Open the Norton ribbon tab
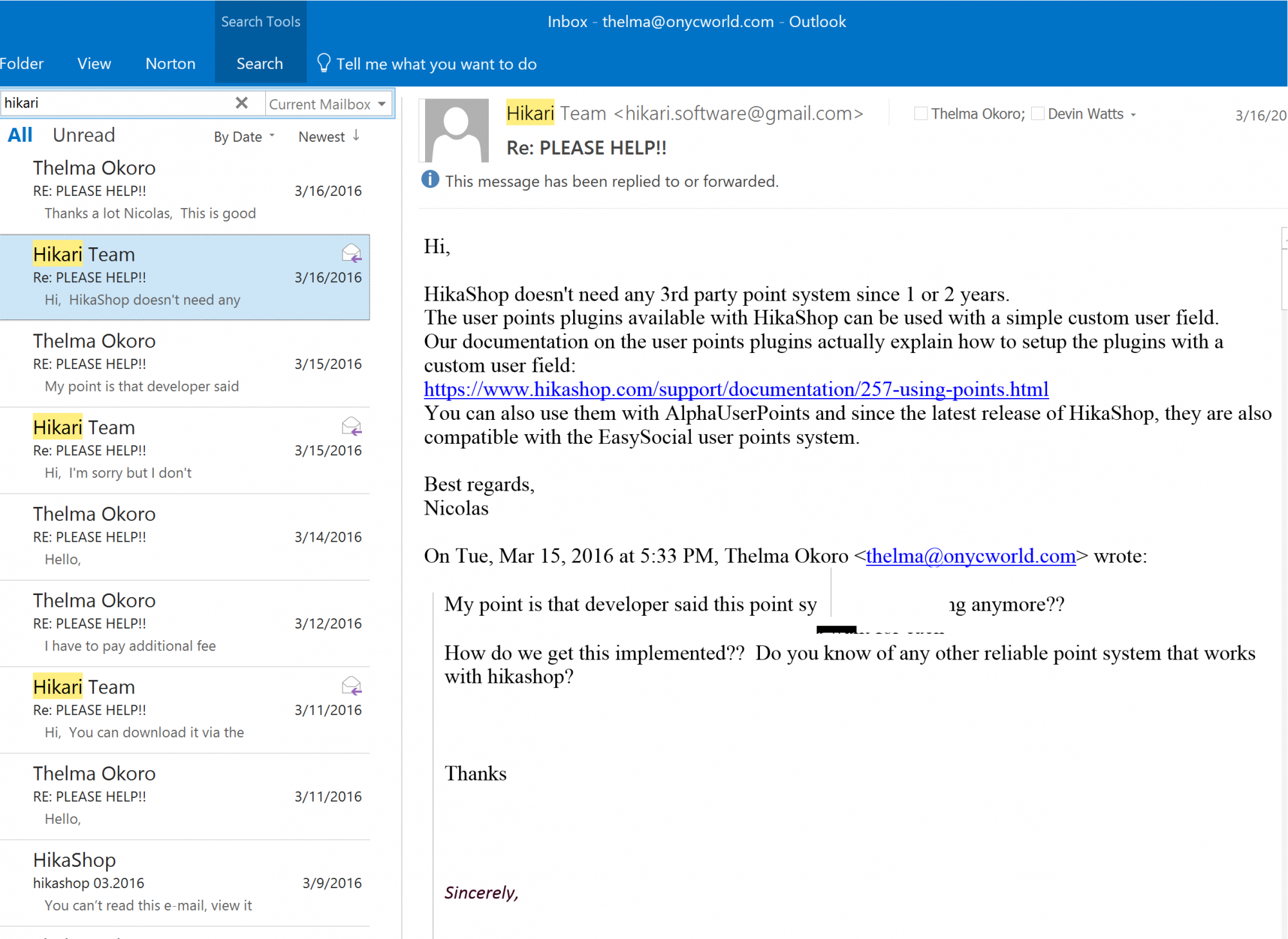 (x=170, y=64)
